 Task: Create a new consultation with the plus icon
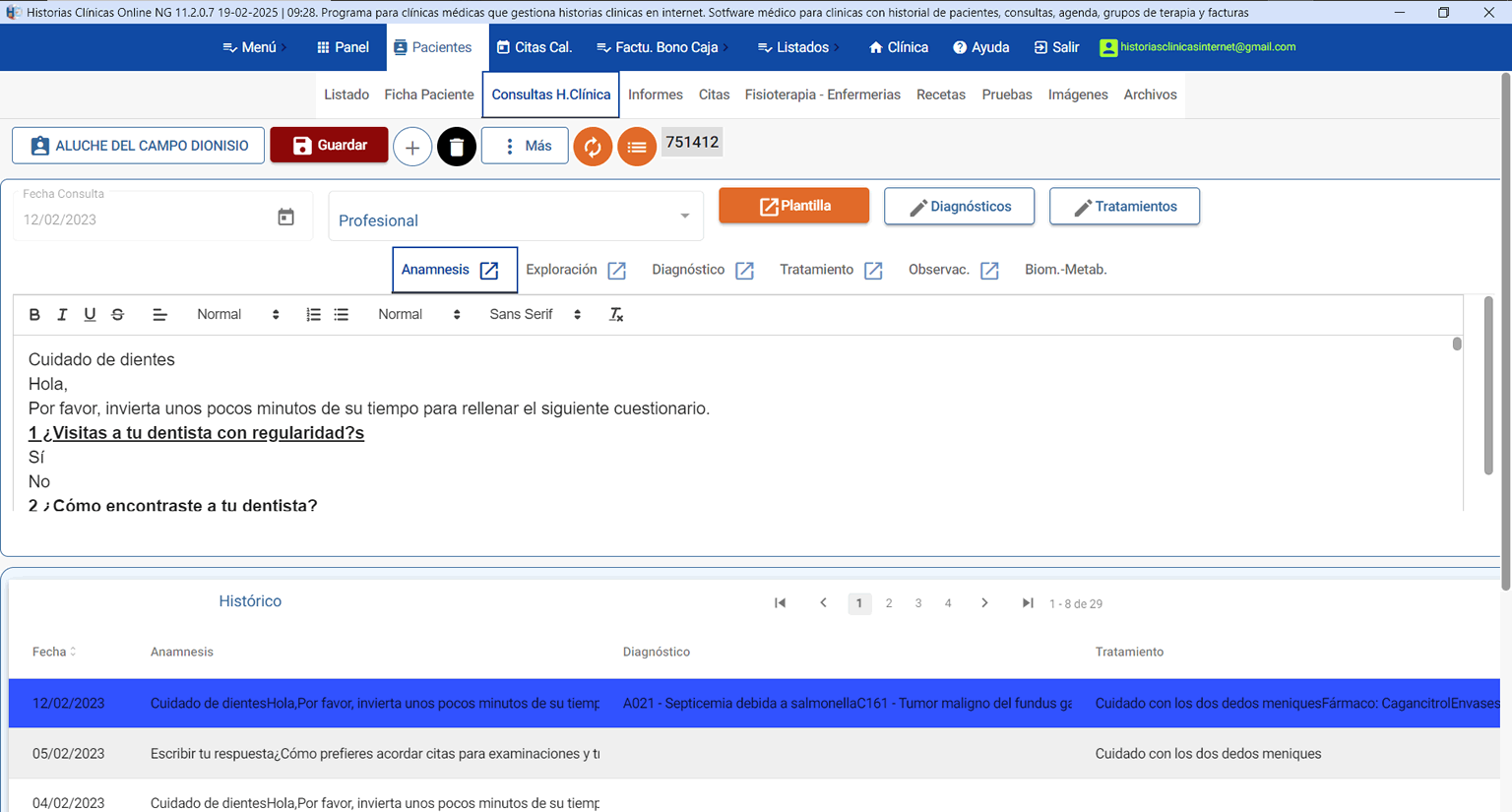(x=411, y=145)
